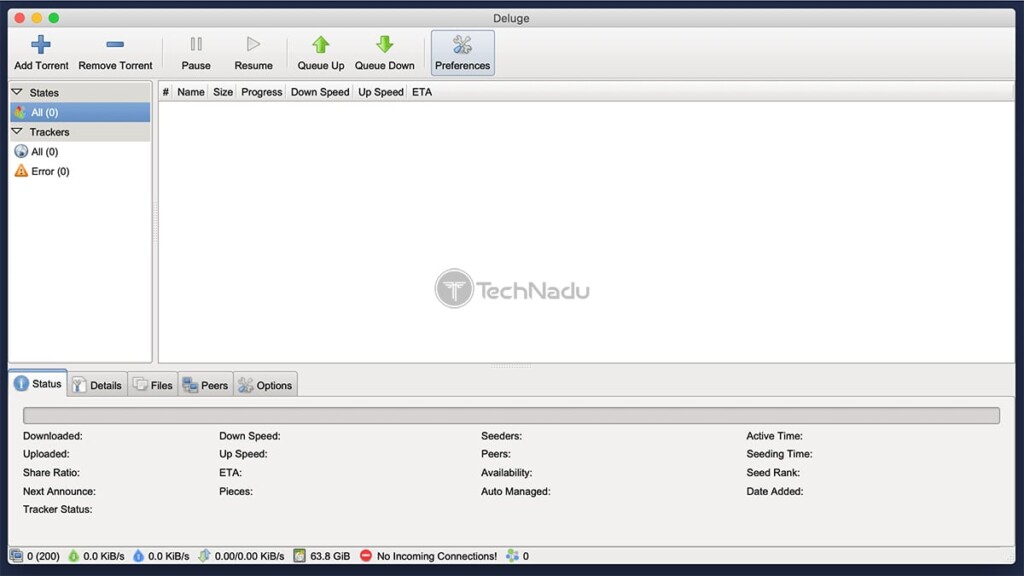
Task: Sort torrents by the # column
Action: pos(166,92)
